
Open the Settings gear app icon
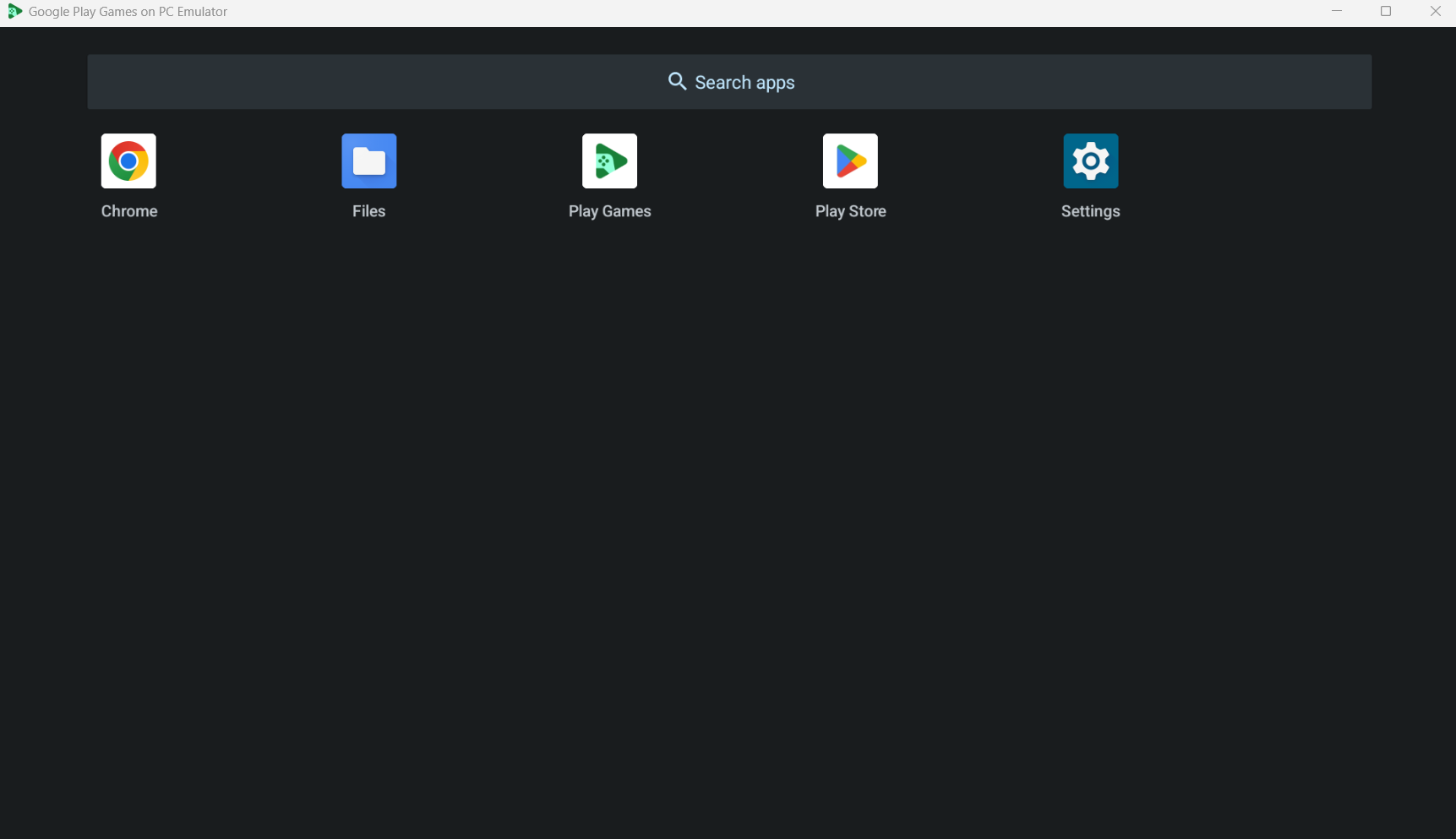click(x=1090, y=161)
